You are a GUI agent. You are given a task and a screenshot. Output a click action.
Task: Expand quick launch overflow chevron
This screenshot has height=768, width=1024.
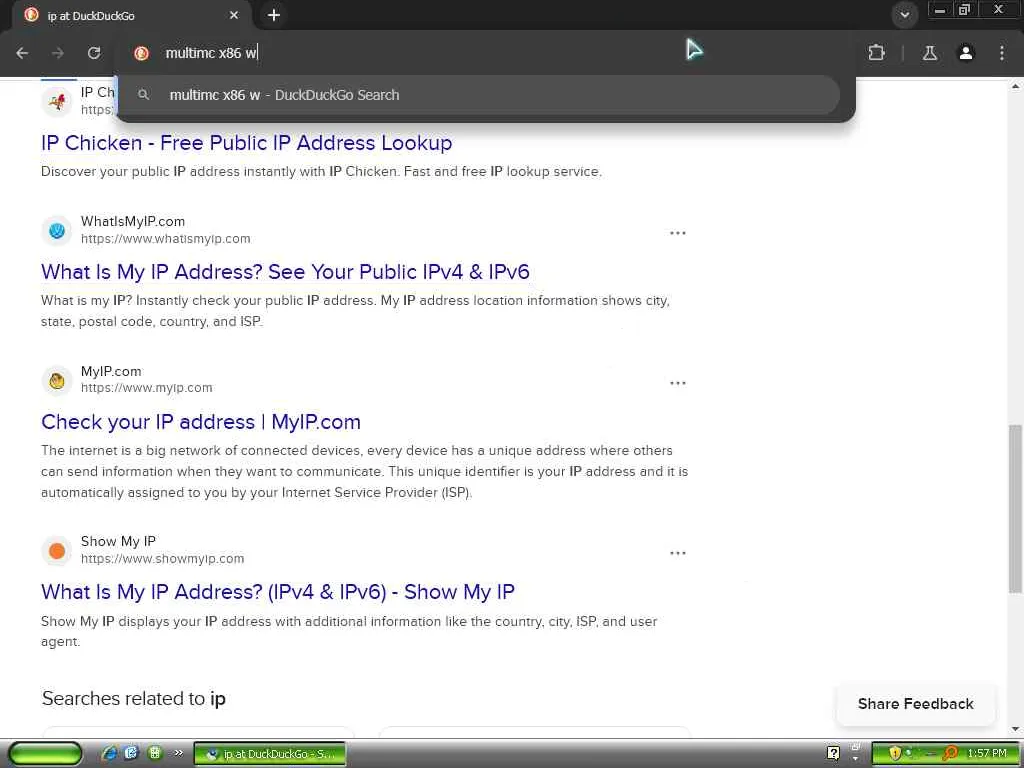click(178, 753)
